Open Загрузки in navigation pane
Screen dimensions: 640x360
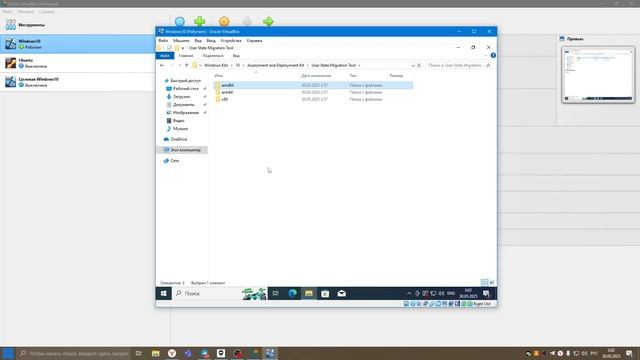coord(182,97)
